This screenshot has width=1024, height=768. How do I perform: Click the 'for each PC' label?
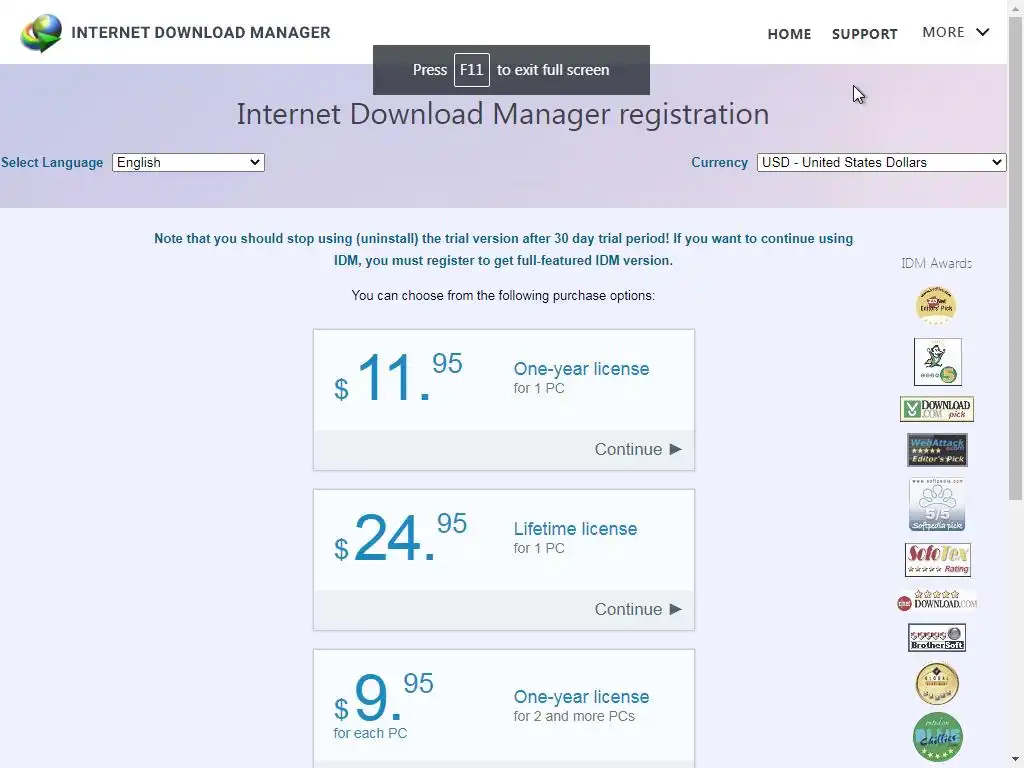coord(370,733)
